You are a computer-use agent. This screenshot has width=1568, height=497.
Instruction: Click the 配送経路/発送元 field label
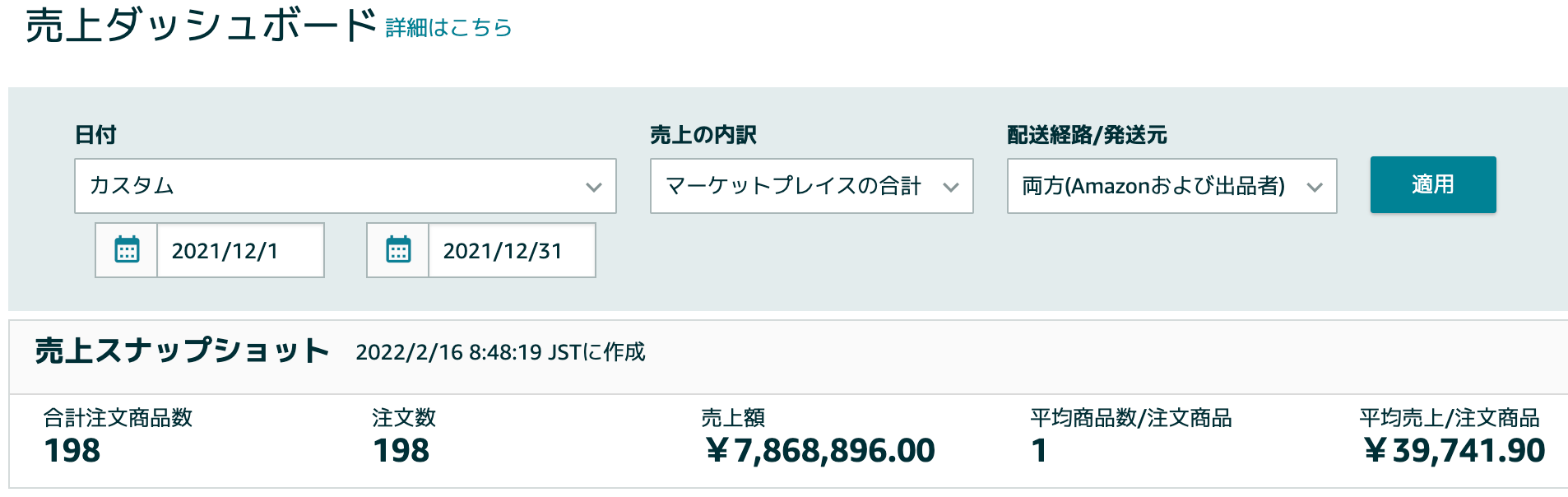click(x=1087, y=135)
